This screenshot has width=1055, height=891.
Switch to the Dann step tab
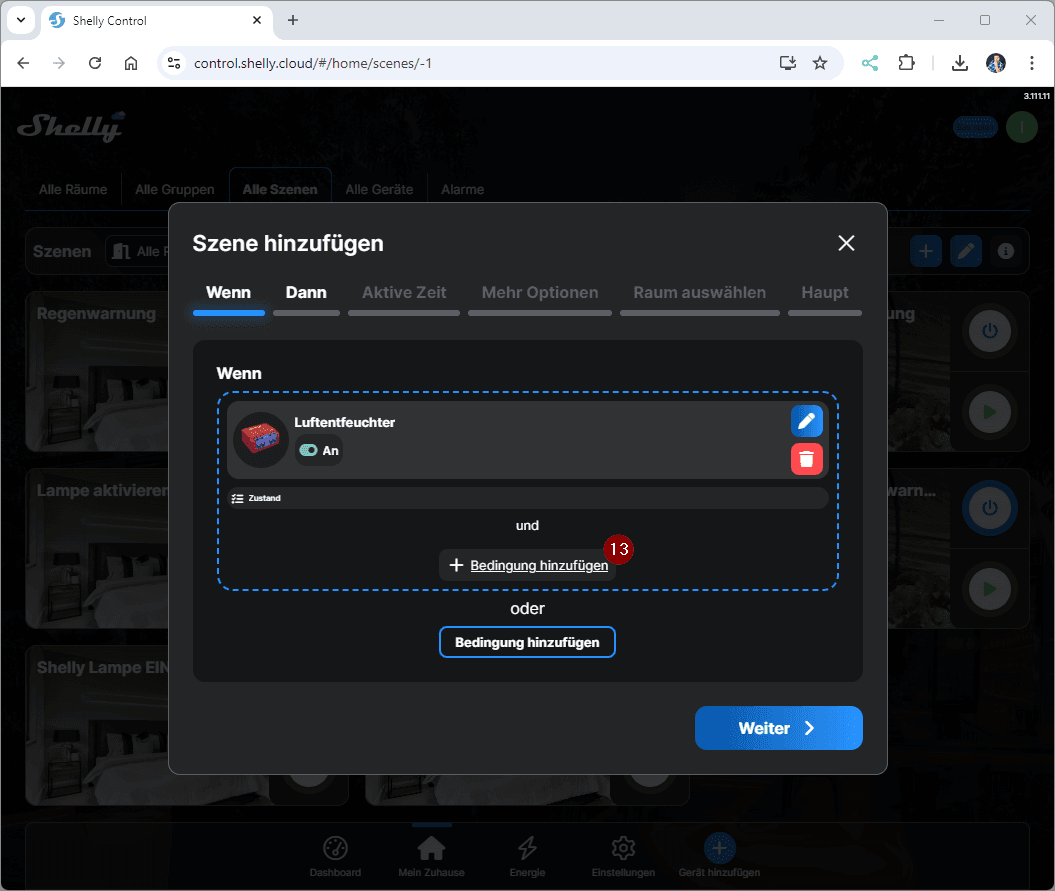coord(306,293)
